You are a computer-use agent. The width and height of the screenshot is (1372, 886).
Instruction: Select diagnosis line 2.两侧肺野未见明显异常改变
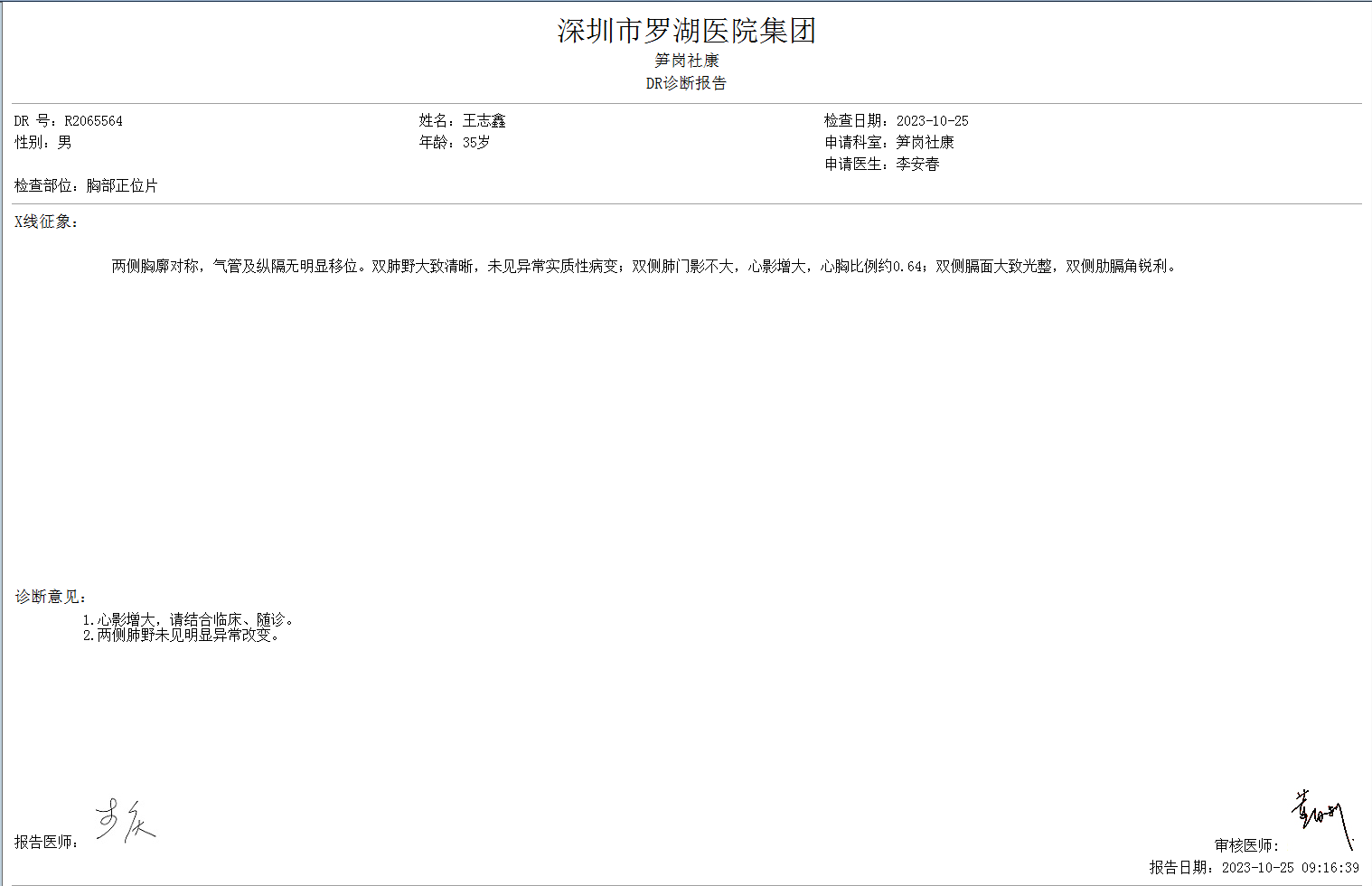point(182,636)
